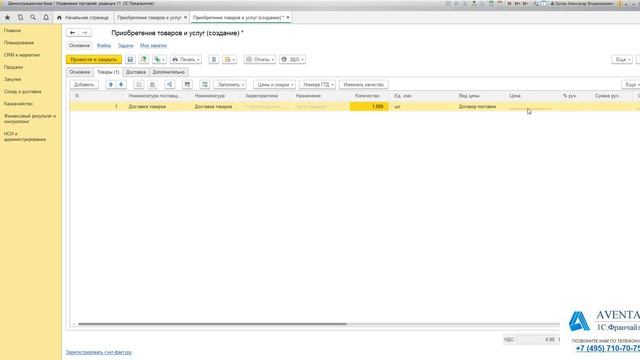Open the НСИ и администрирование sidebar section
Image resolution: width=640 pixels, height=360 pixels.
pyautogui.click(x=25, y=137)
